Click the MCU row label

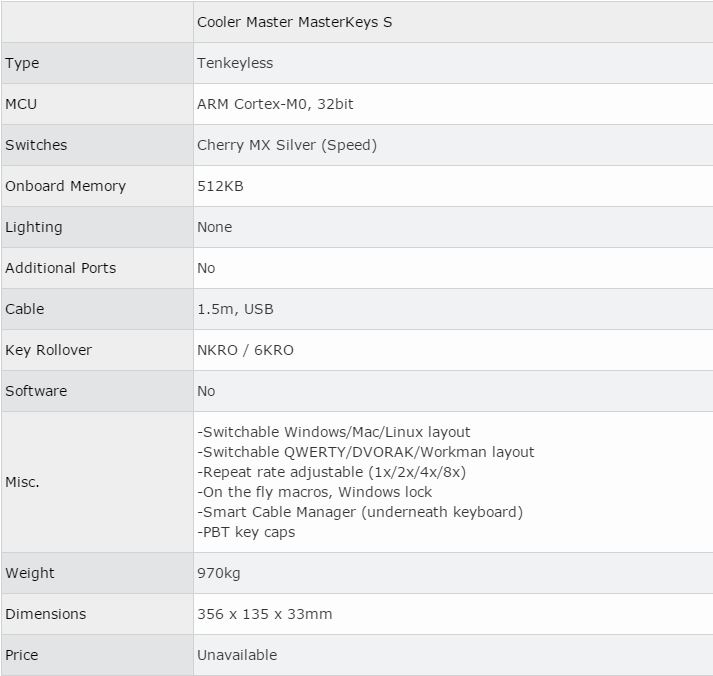click(x=21, y=104)
